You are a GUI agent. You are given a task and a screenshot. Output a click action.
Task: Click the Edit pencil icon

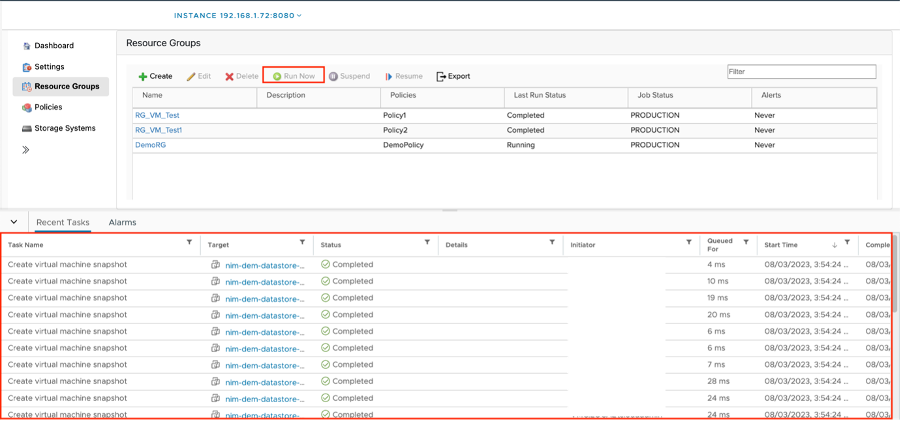(191, 76)
